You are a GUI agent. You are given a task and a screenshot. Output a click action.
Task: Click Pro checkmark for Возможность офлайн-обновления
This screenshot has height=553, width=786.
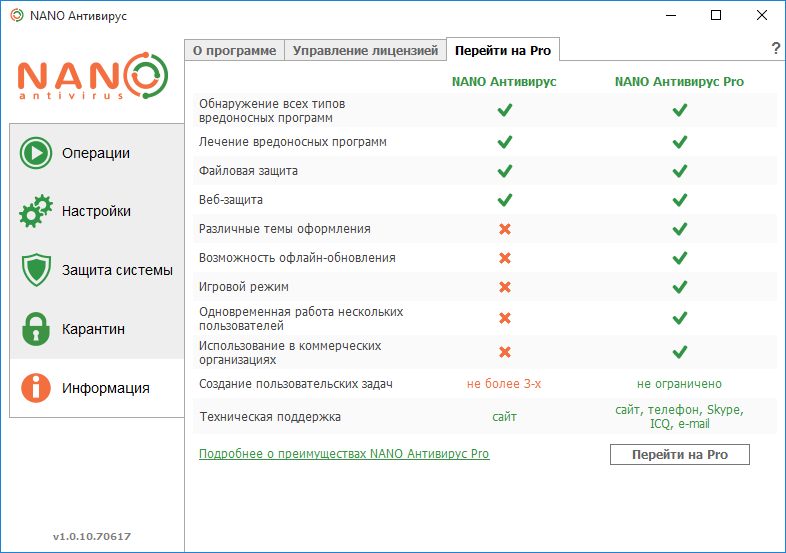click(680, 258)
